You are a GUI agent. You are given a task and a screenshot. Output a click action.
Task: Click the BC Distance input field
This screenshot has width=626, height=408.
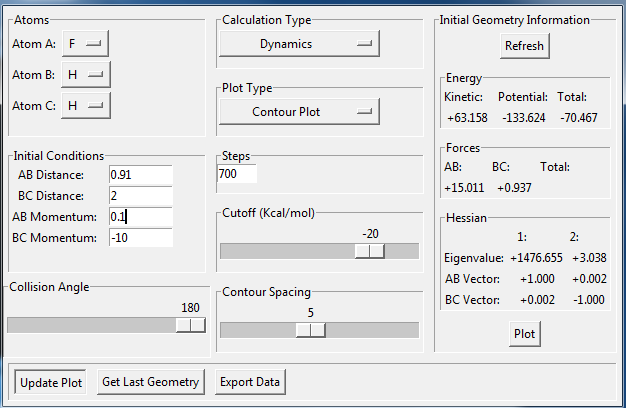tap(141, 196)
